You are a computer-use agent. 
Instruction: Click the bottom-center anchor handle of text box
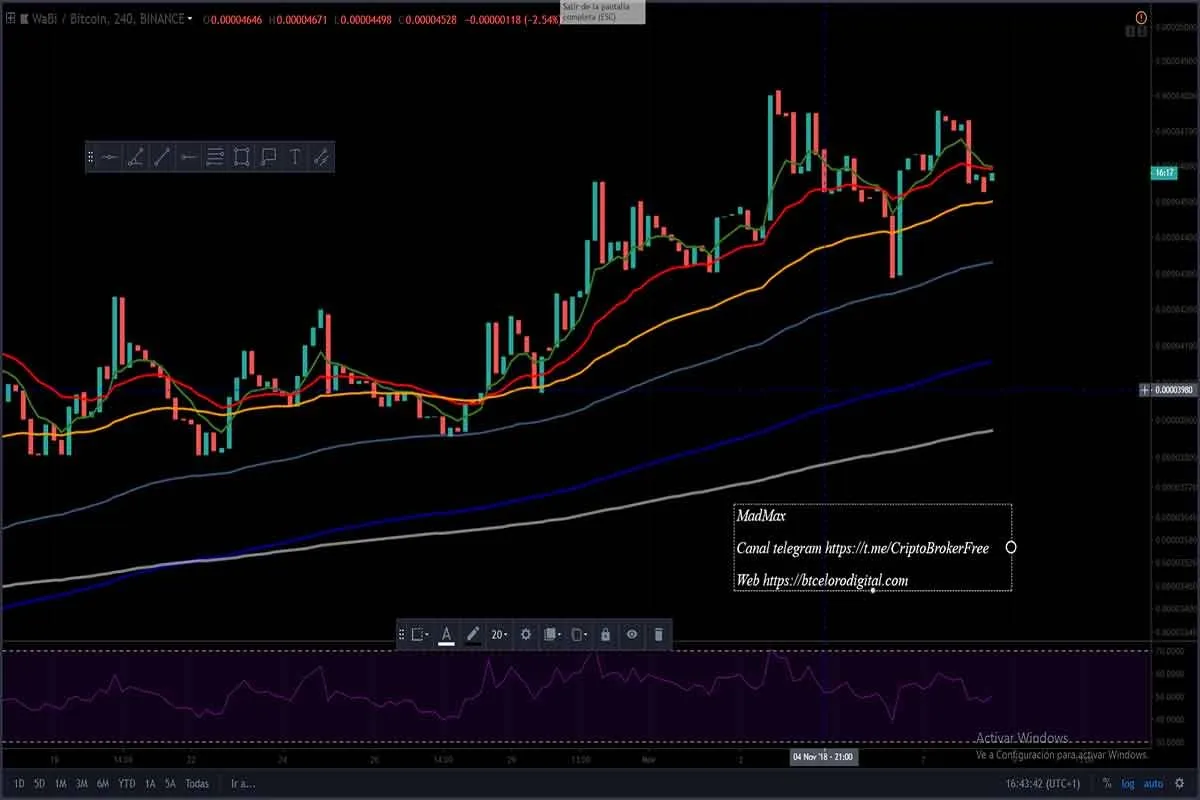coord(873,590)
